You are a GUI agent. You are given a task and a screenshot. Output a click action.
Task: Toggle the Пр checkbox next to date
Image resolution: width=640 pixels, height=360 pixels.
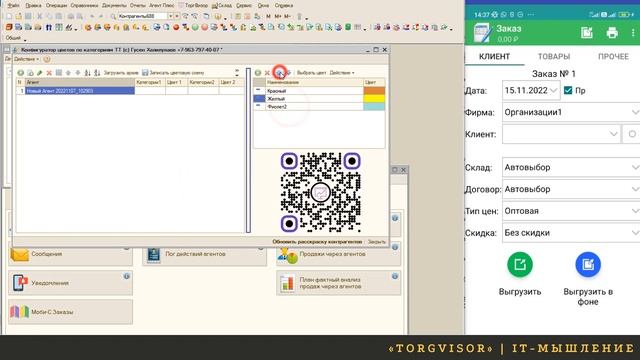pyautogui.click(x=568, y=90)
